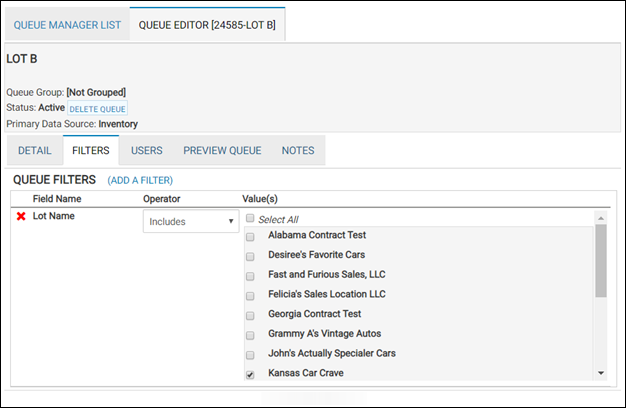Remove the Lot Name filter with red X

[x=20, y=216]
